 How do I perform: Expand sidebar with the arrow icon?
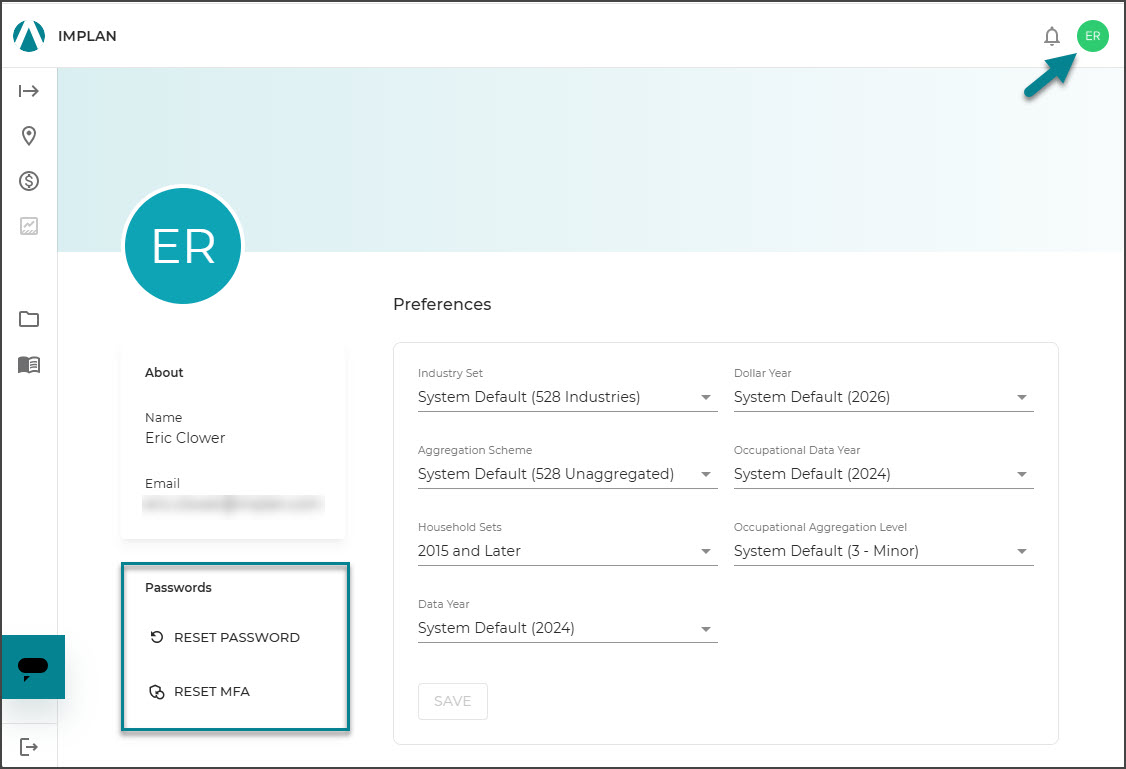[x=29, y=90]
